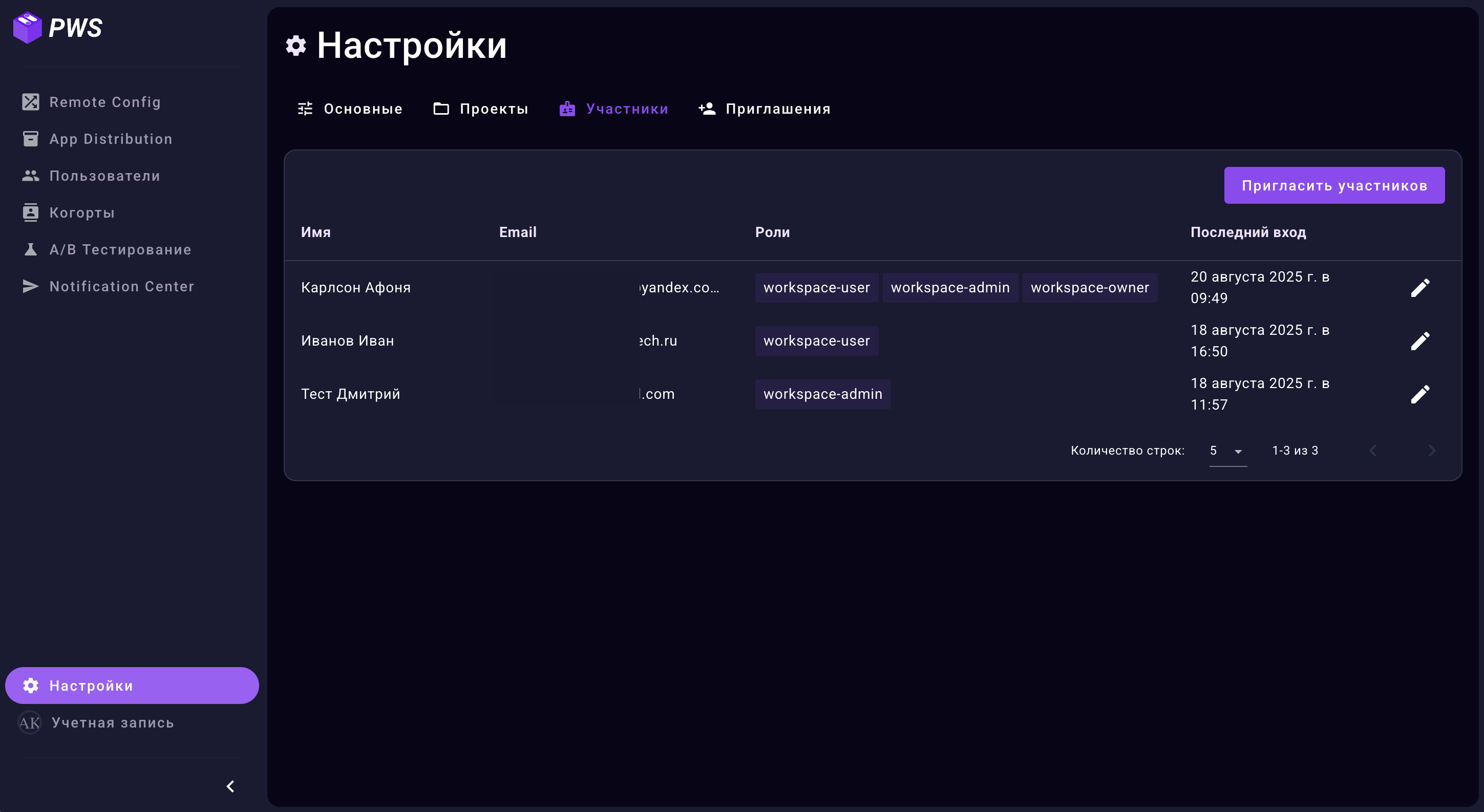Click the Notification Center send icon
Viewport: 1484px width, 812px height.
31,286
